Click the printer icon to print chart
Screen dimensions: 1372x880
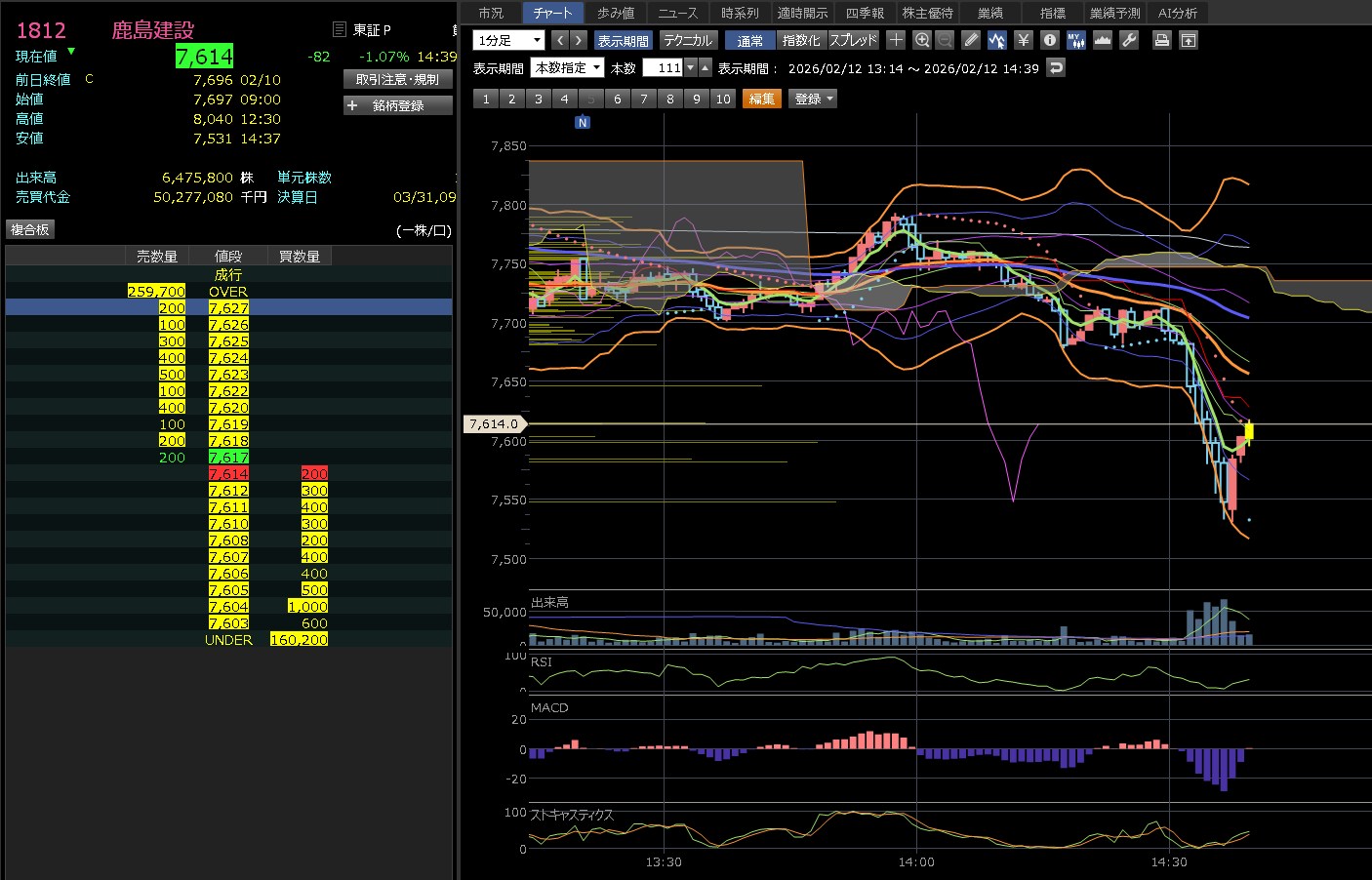[x=1161, y=40]
